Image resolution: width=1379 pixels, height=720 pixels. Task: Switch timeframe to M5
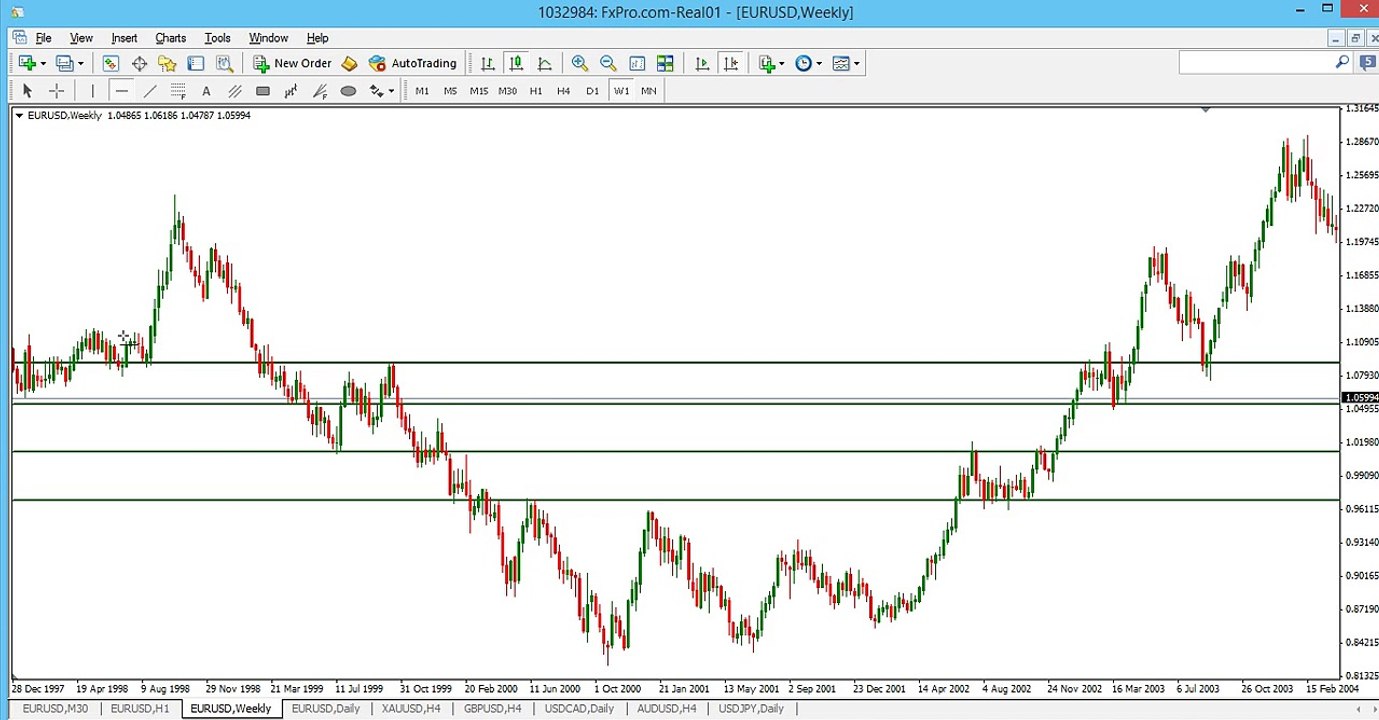click(x=451, y=91)
